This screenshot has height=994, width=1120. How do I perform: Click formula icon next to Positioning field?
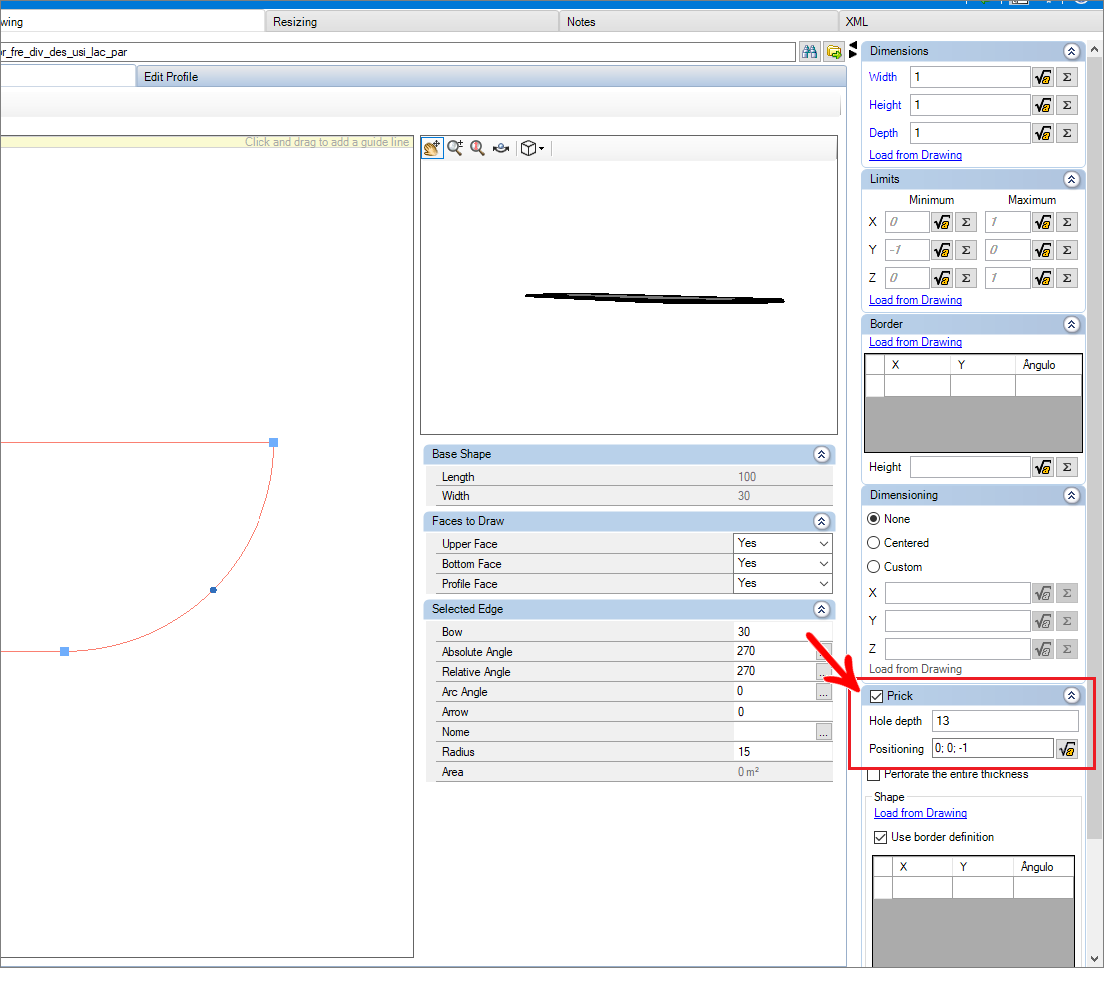click(1067, 749)
